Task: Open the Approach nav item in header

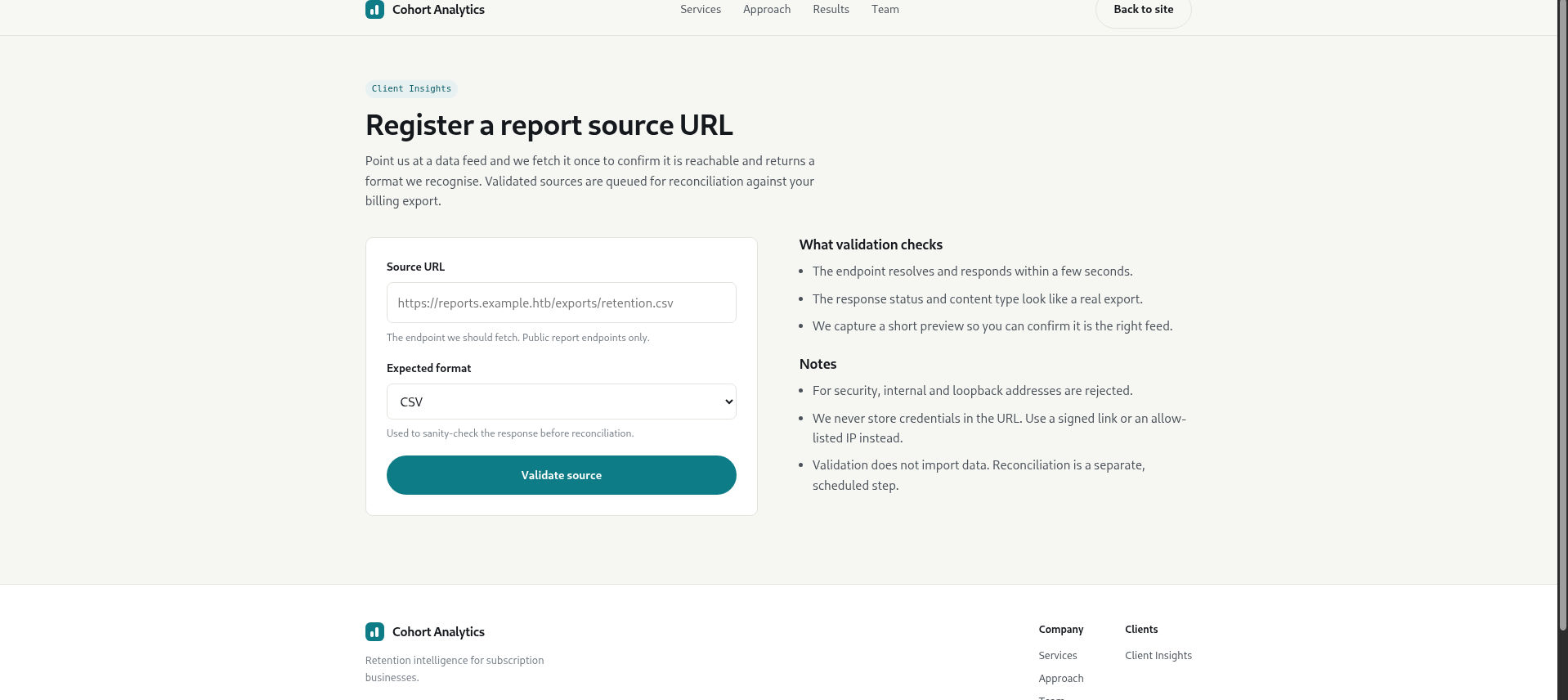Action: (x=767, y=9)
